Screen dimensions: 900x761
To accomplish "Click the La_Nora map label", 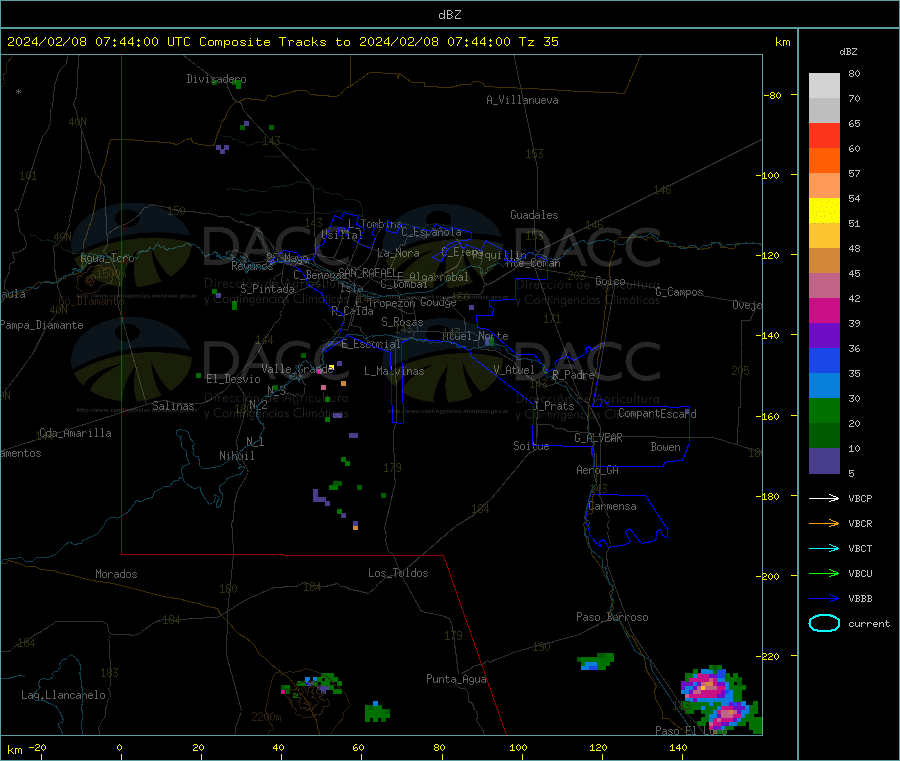I will pyautogui.click(x=398, y=253).
